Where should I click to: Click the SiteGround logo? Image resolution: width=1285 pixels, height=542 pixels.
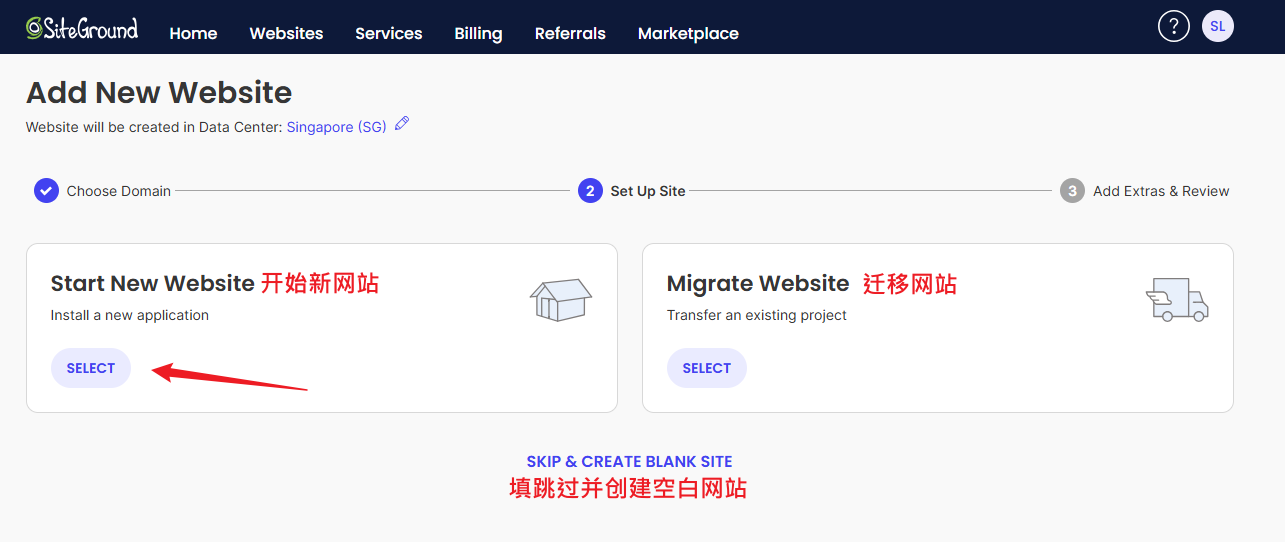click(x=82, y=28)
